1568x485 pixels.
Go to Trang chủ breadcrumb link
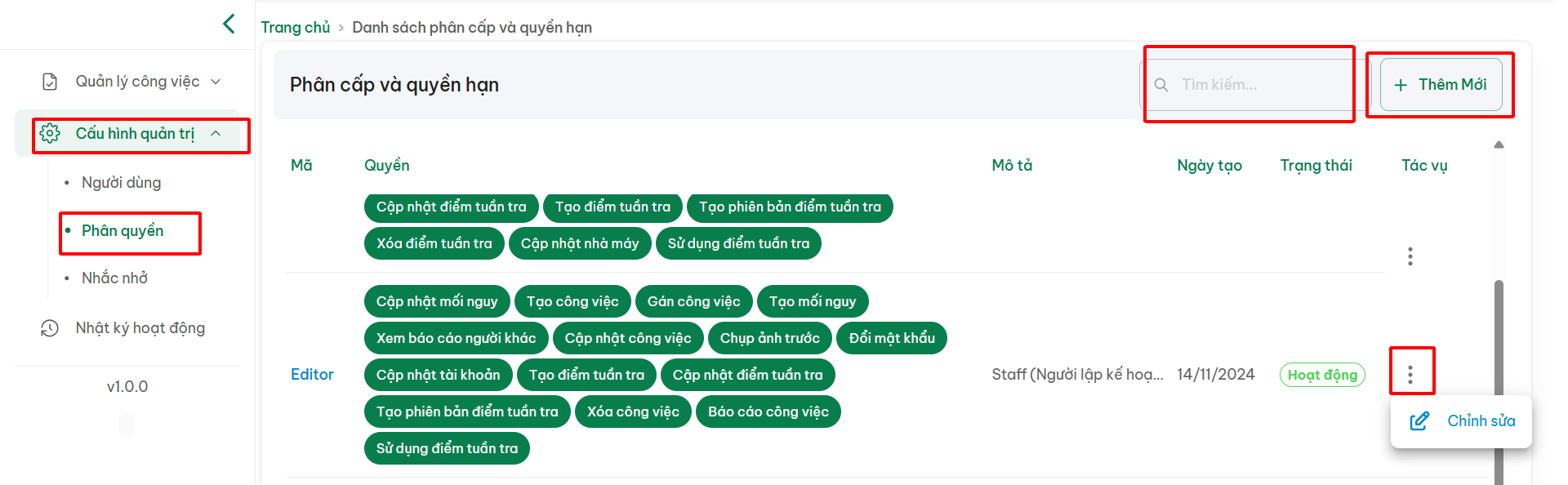[295, 28]
